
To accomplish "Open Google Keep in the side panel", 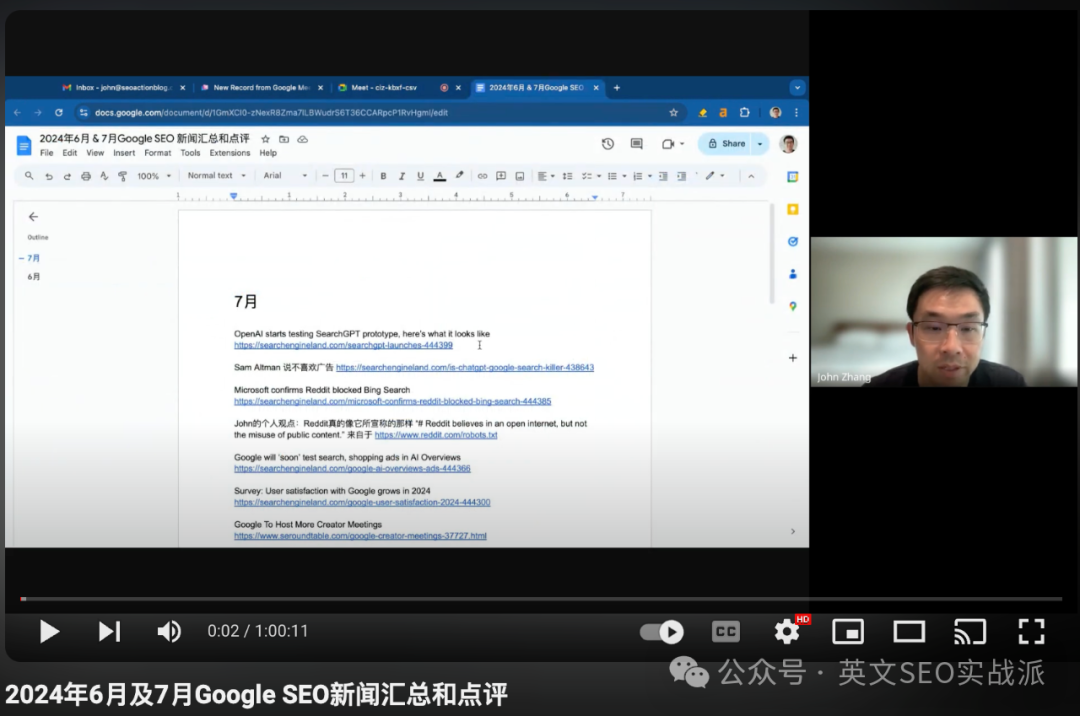I will coord(793,209).
